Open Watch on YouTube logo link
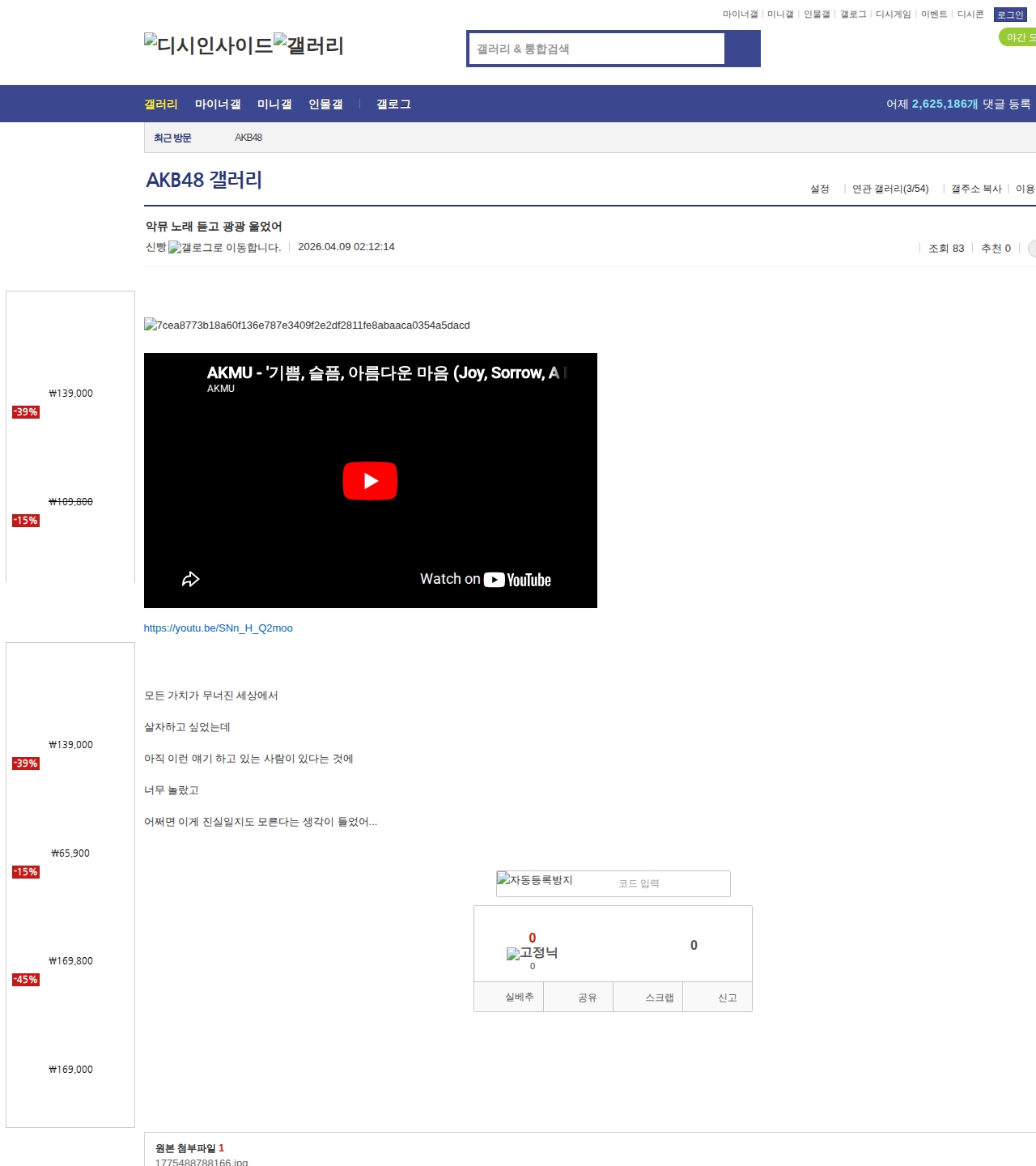The image size is (1036, 1166). pyautogui.click(x=518, y=580)
